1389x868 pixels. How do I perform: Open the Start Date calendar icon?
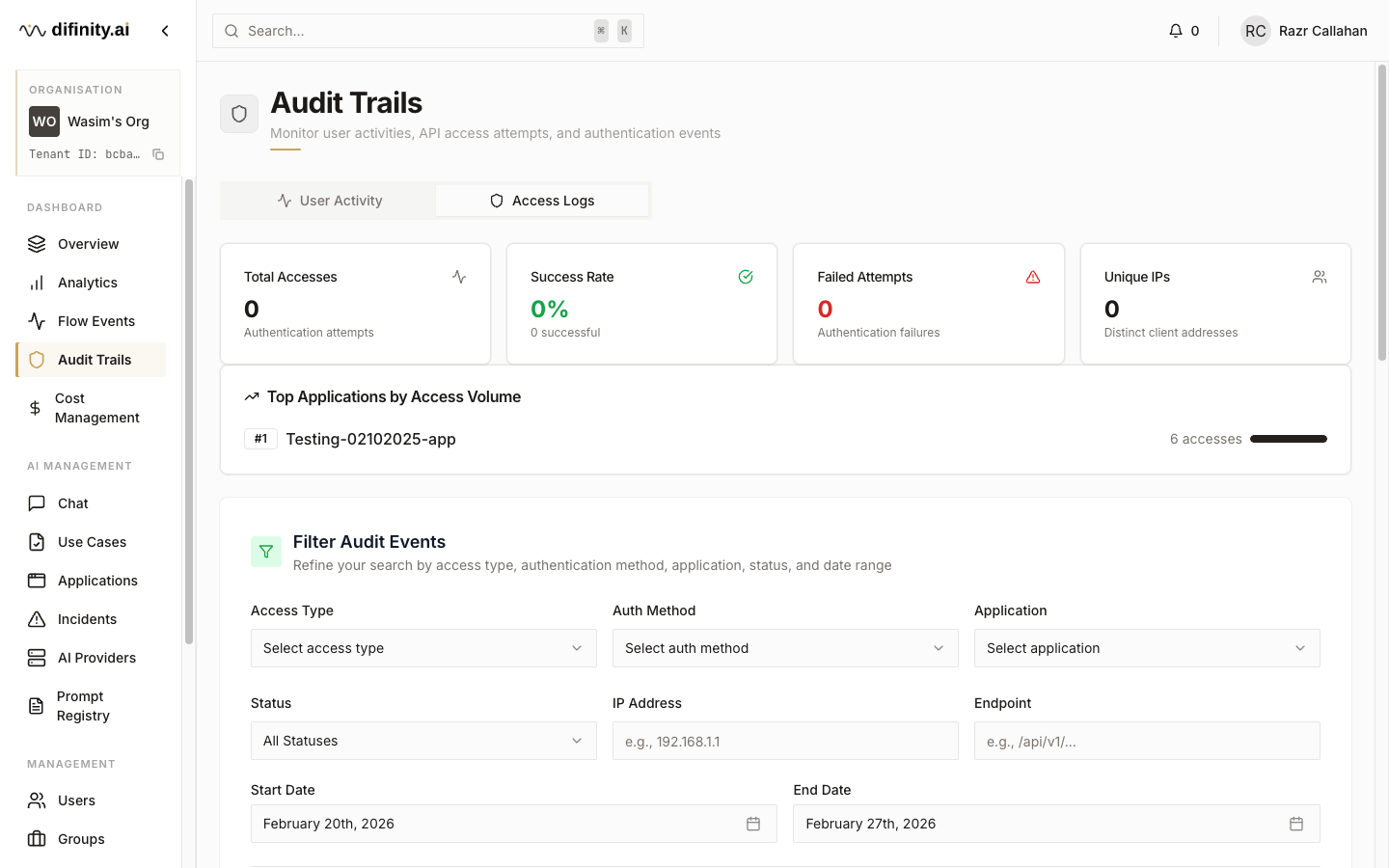(753, 824)
